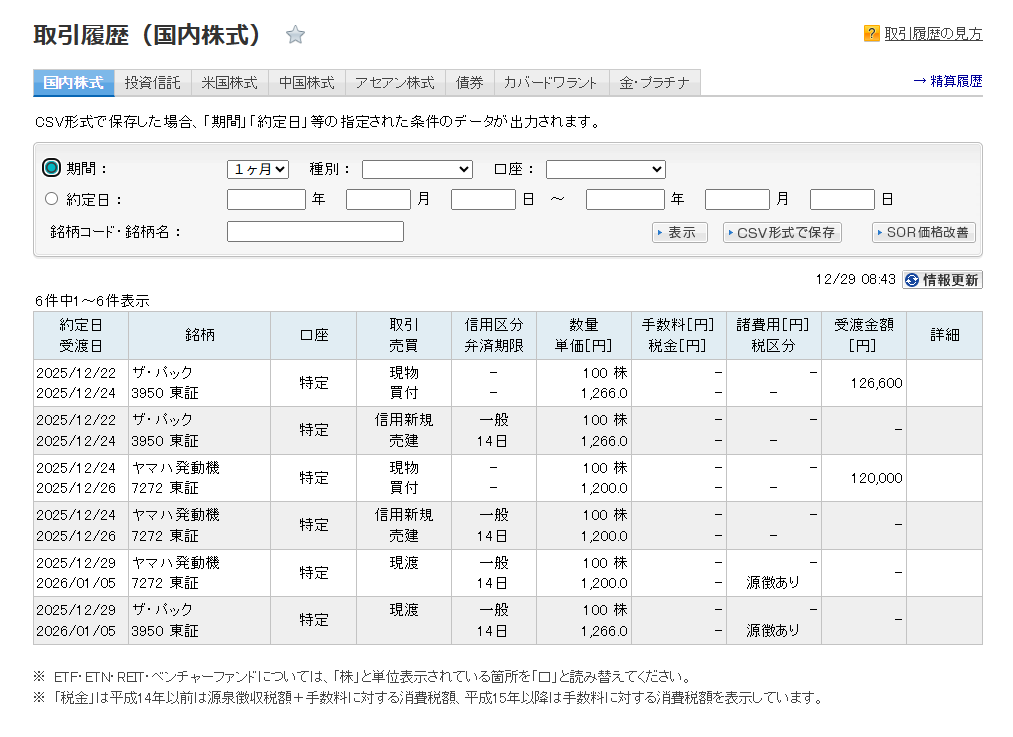Open the 口座 account dropdown
The height and width of the screenshot is (737, 1013).
(605, 169)
